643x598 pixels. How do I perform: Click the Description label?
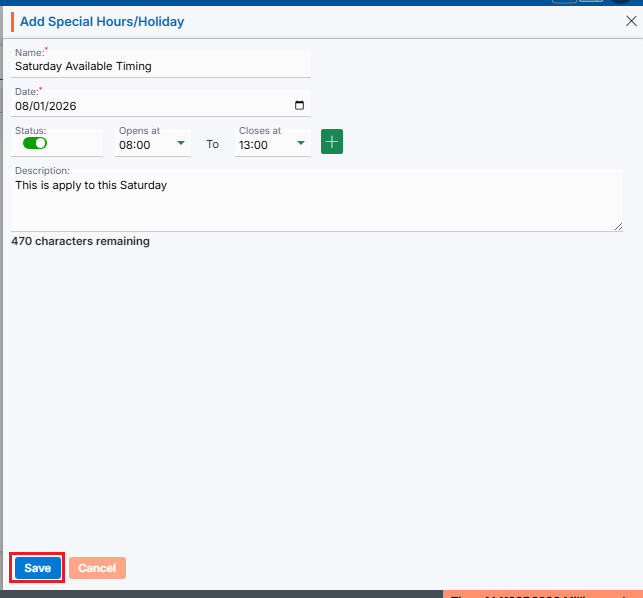click(x=42, y=171)
